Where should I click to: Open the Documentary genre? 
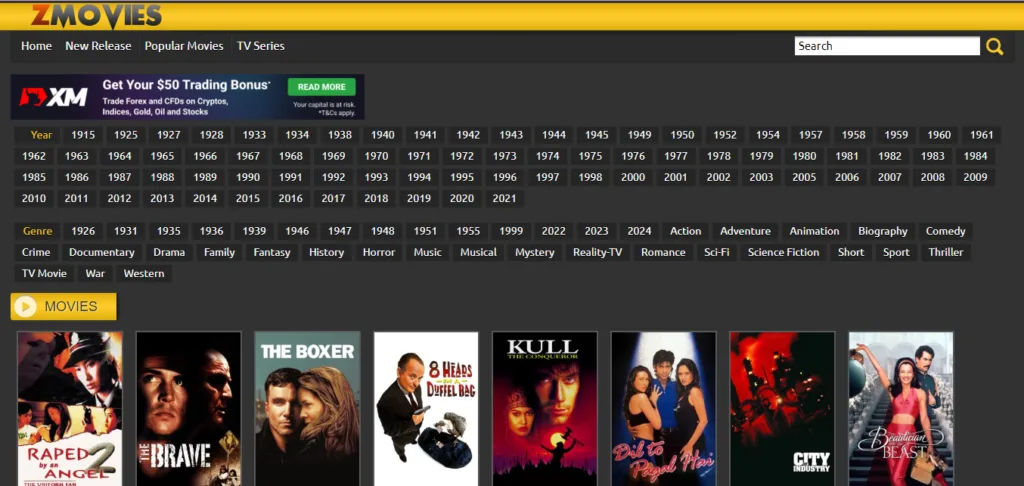[x=102, y=252]
